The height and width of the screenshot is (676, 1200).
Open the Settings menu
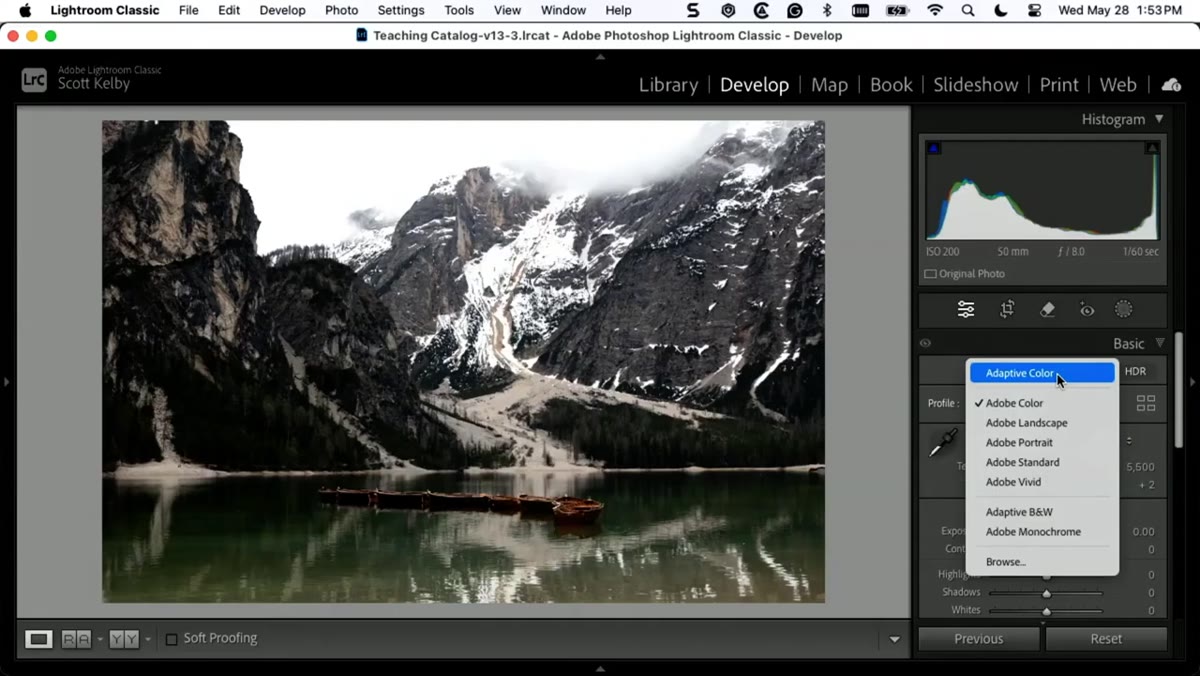click(401, 10)
